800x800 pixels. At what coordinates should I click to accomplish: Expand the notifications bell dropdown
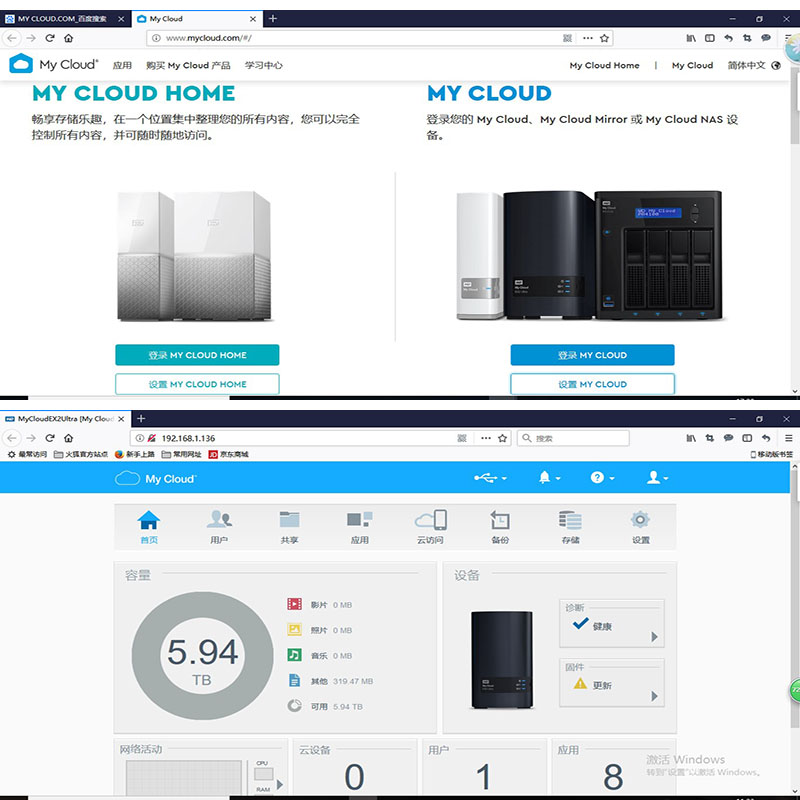(x=549, y=478)
